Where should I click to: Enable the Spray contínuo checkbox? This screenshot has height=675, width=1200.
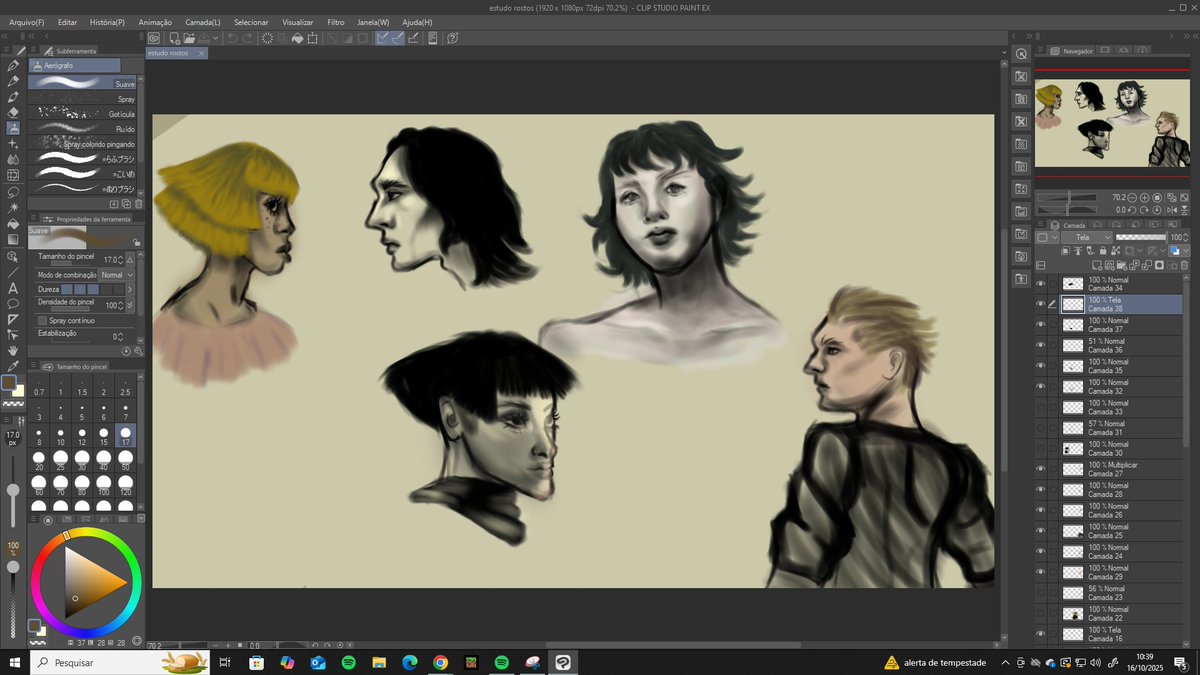[x=42, y=321]
